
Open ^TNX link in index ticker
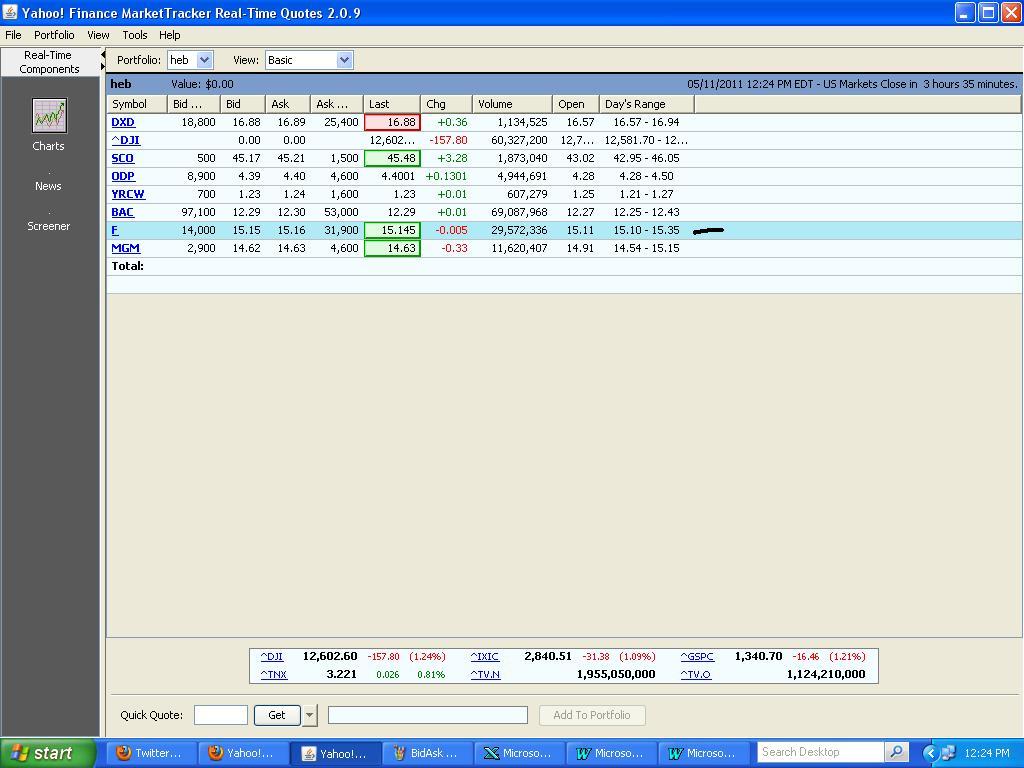[274, 674]
